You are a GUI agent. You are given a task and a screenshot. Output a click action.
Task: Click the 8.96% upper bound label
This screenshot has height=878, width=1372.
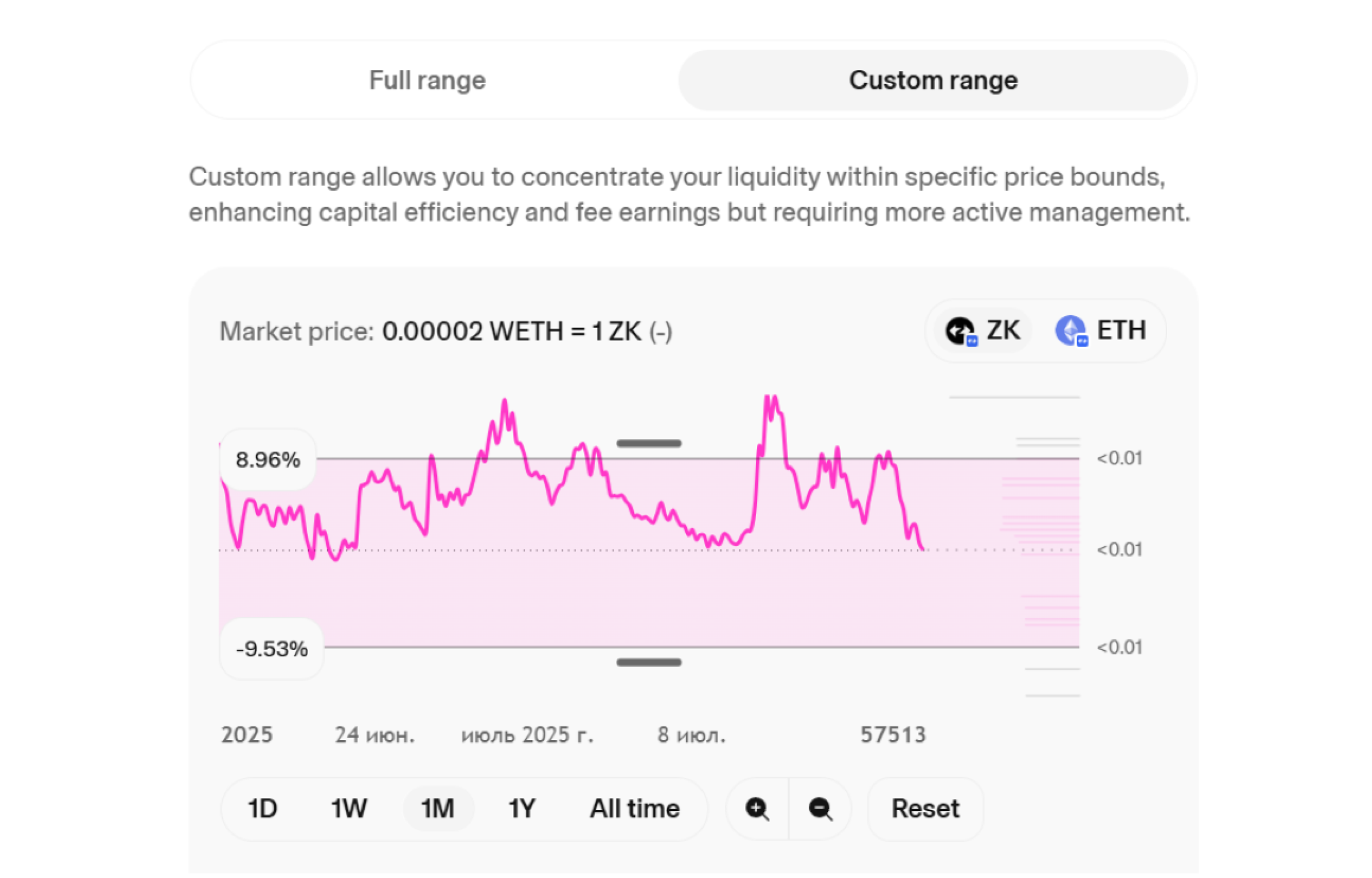click(x=268, y=460)
